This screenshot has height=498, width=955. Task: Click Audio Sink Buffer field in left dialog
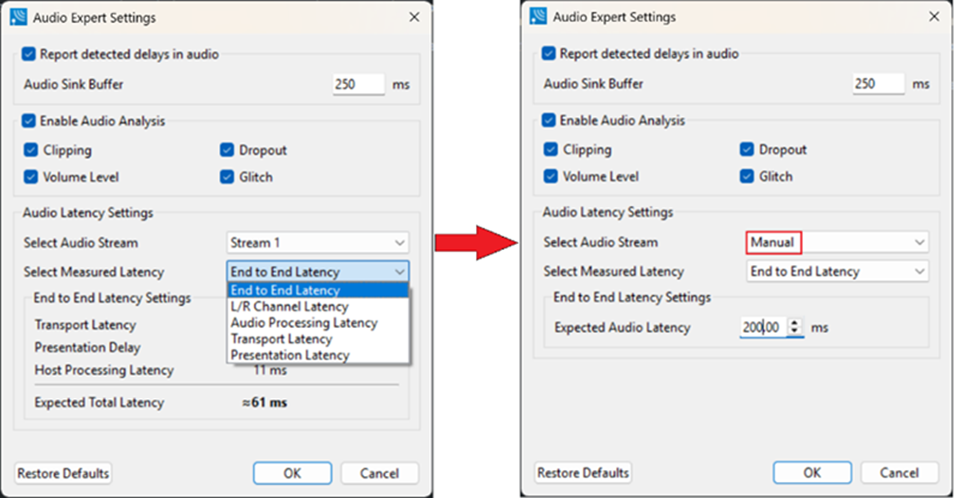359,84
